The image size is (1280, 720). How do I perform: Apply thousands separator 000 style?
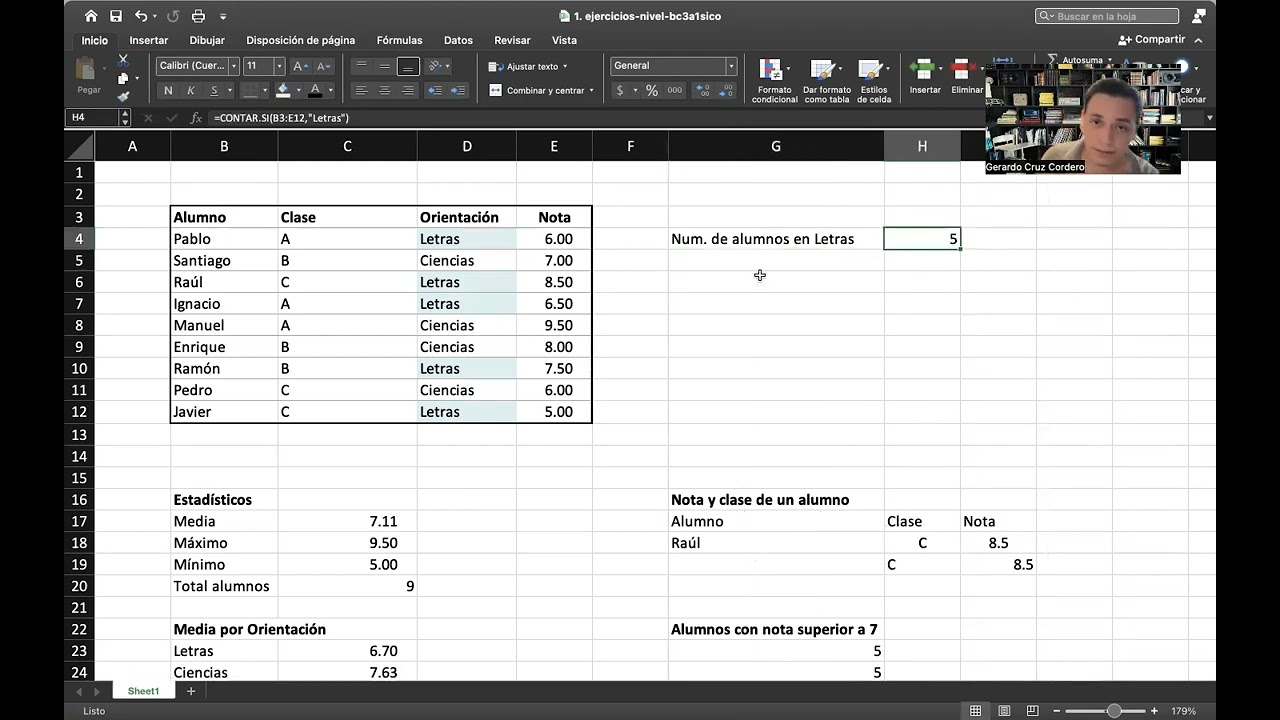tap(675, 90)
